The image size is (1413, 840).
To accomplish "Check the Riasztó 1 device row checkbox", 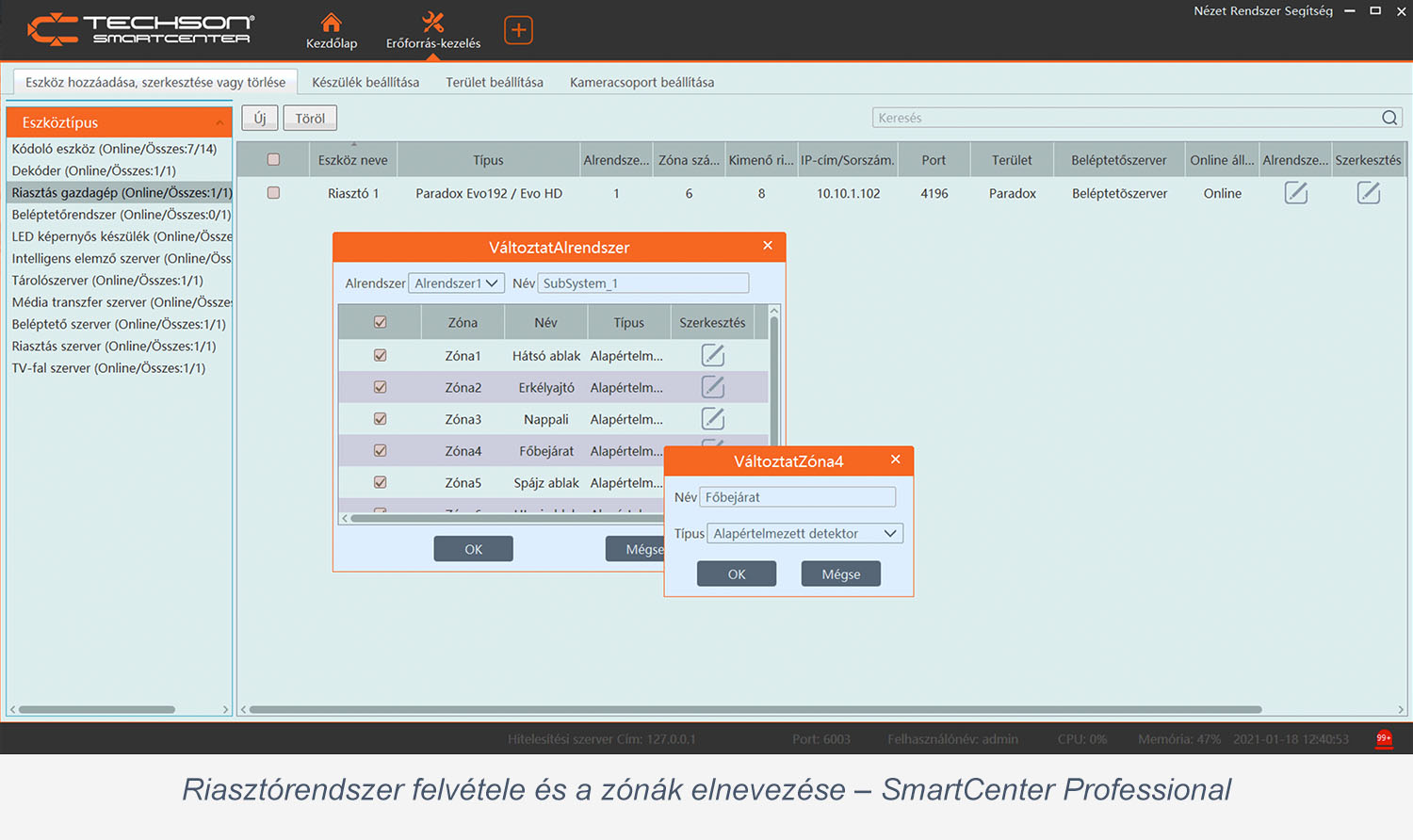I will 273,193.
